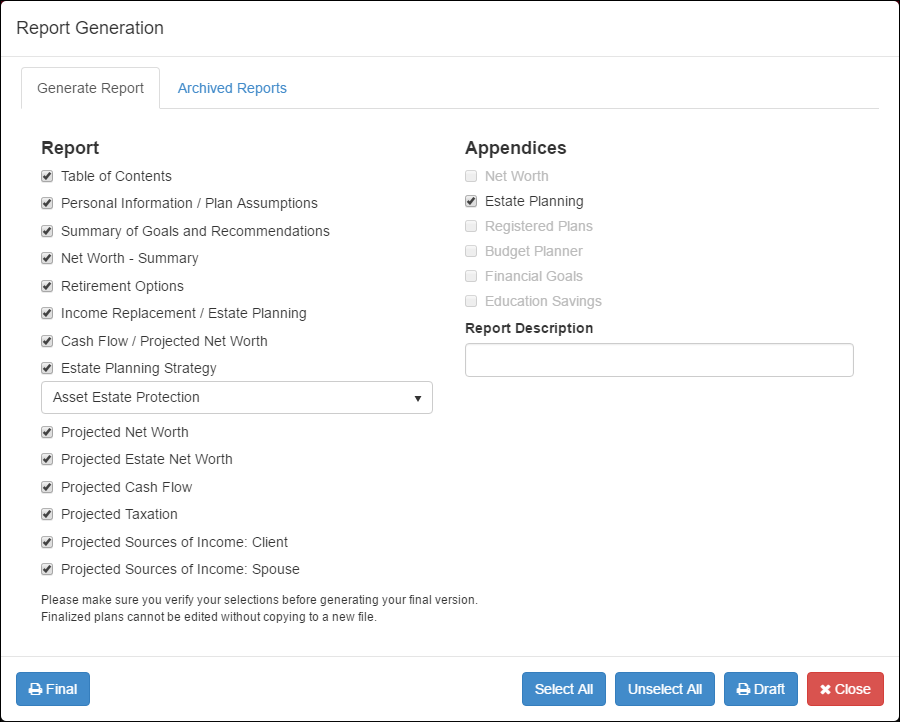Click the Unselect All button
This screenshot has width=900, height=722.
pos(664,689)
